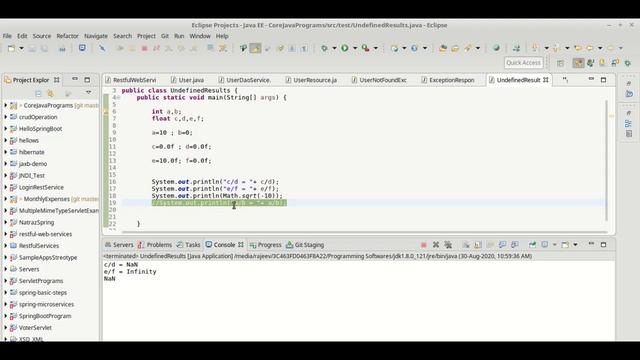Viewport: 640px width, 360px height.
Task: Click Remove All Terminated Launches icon
Action: 448,245
